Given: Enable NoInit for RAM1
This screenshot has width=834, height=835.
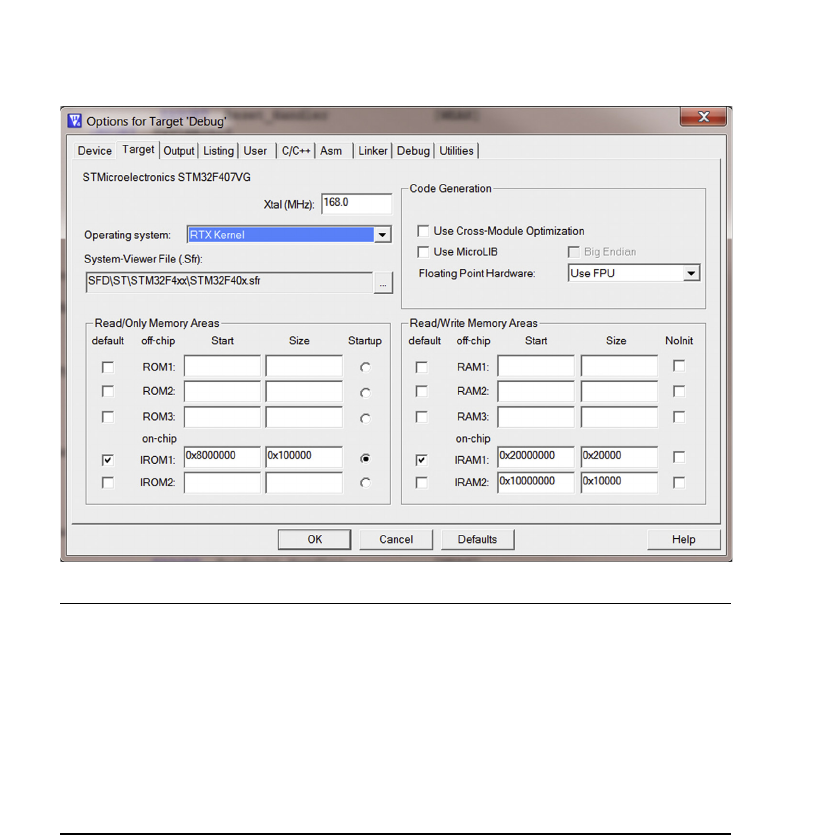Looking at the screenshot, I should pos(678,366).
